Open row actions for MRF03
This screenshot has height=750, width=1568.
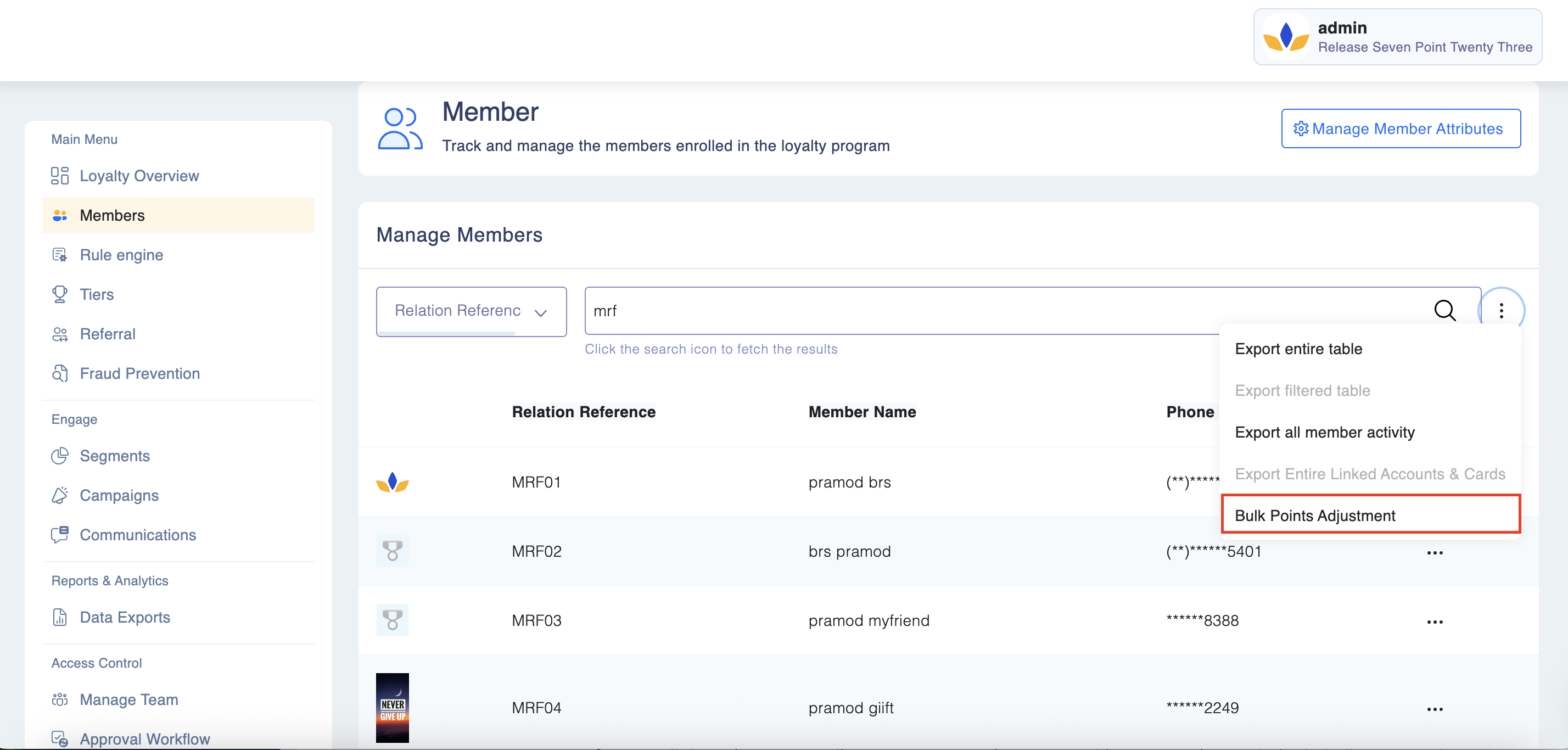coord(1435,622)
